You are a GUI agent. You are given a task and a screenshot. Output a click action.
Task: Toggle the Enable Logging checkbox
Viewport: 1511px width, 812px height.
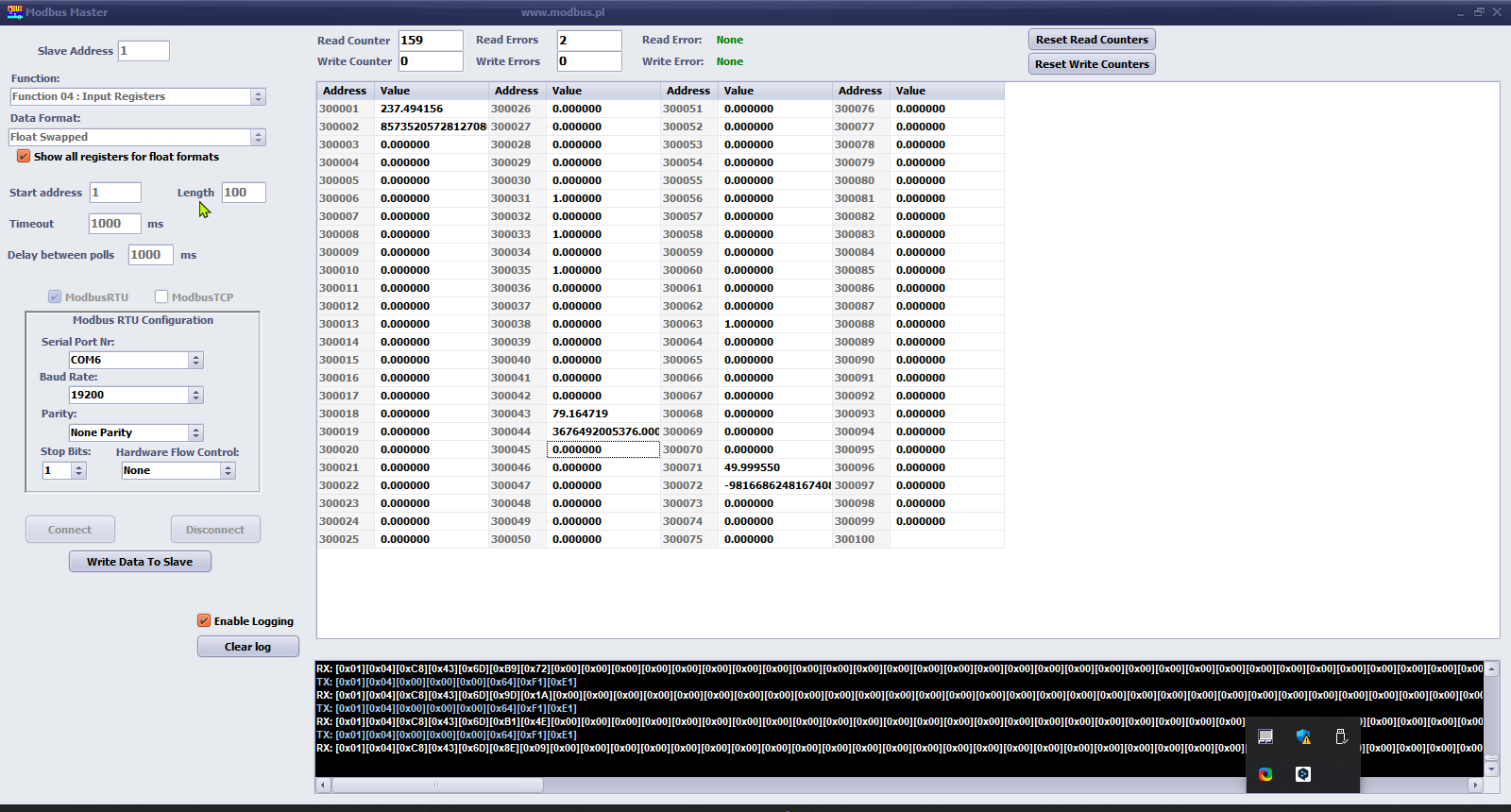pyautogui.click(x=204, y=620)
